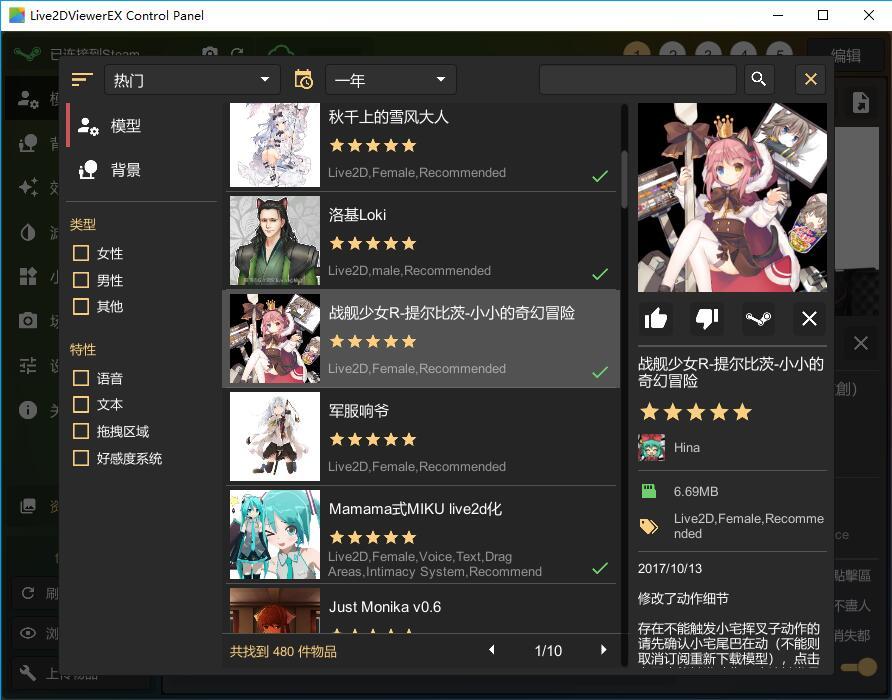Click the calendar time range icon
The height and width of the screenshot is (700, 892).
[x=304, y=79]
